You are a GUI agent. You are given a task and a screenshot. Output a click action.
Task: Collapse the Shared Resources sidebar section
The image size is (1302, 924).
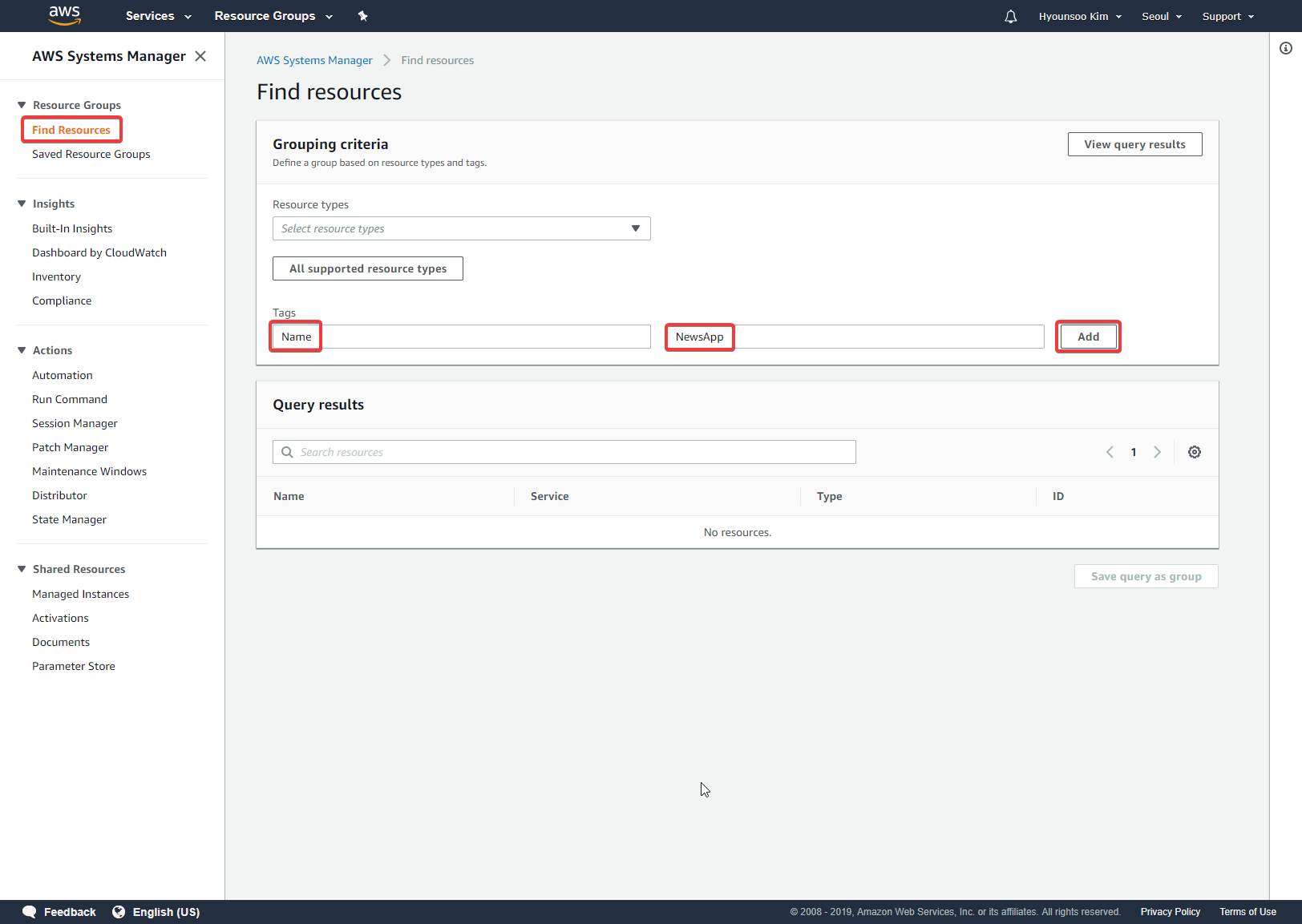click(22, 569)
